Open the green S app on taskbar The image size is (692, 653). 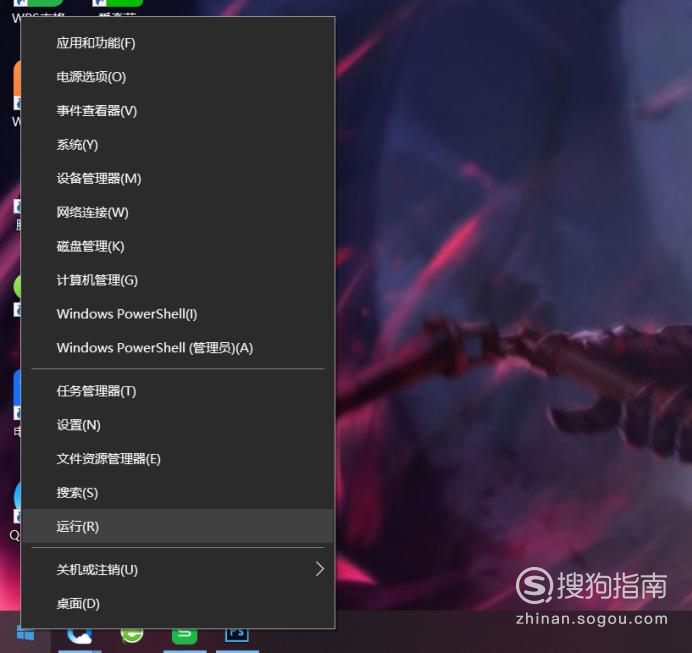[x=184, y=635]
